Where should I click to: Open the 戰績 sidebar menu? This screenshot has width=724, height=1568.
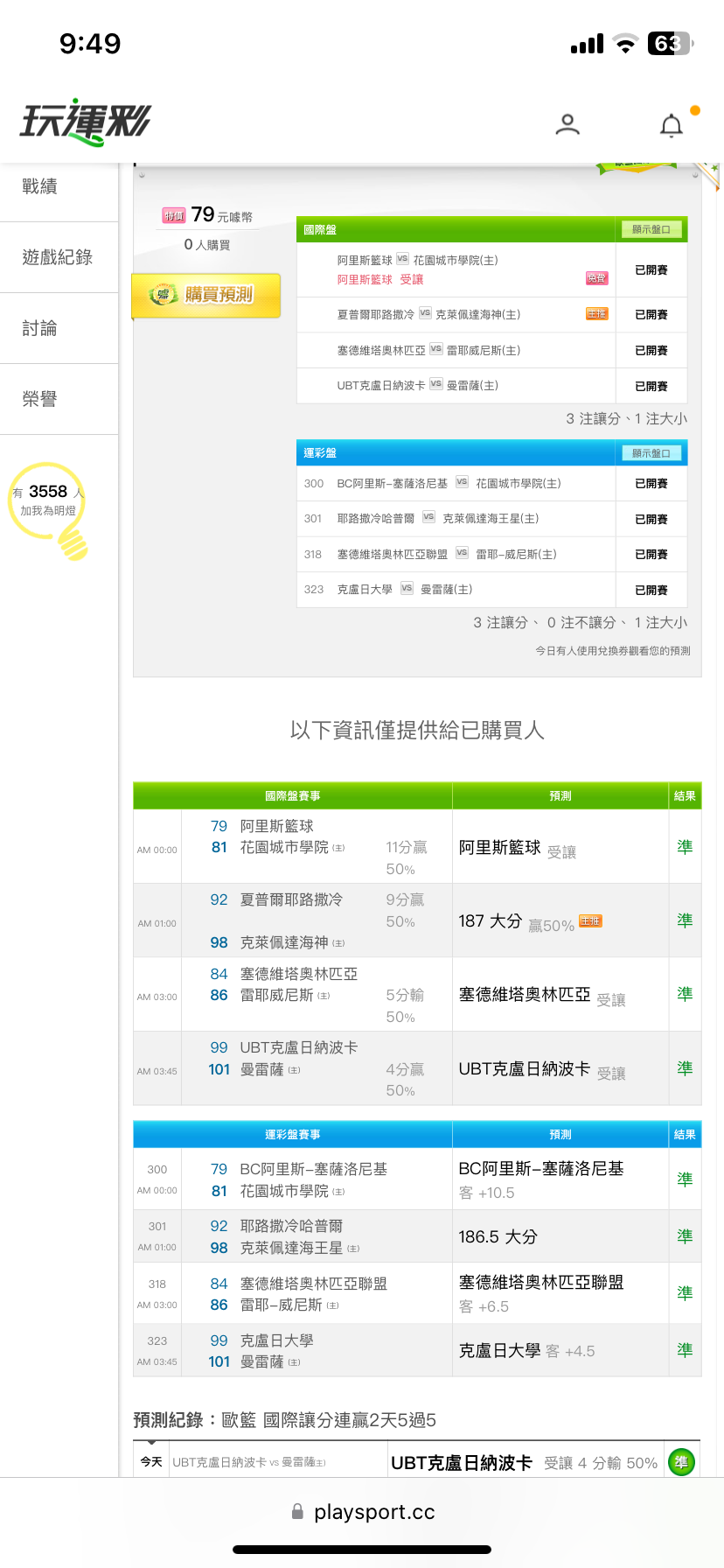pyautogui.click(x=59, y=186)
